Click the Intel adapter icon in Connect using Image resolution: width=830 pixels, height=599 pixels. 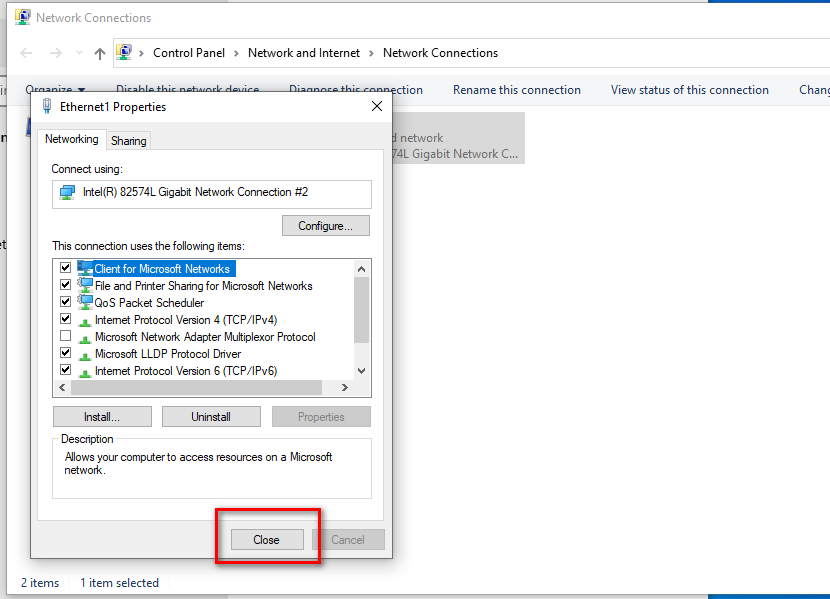67,192
